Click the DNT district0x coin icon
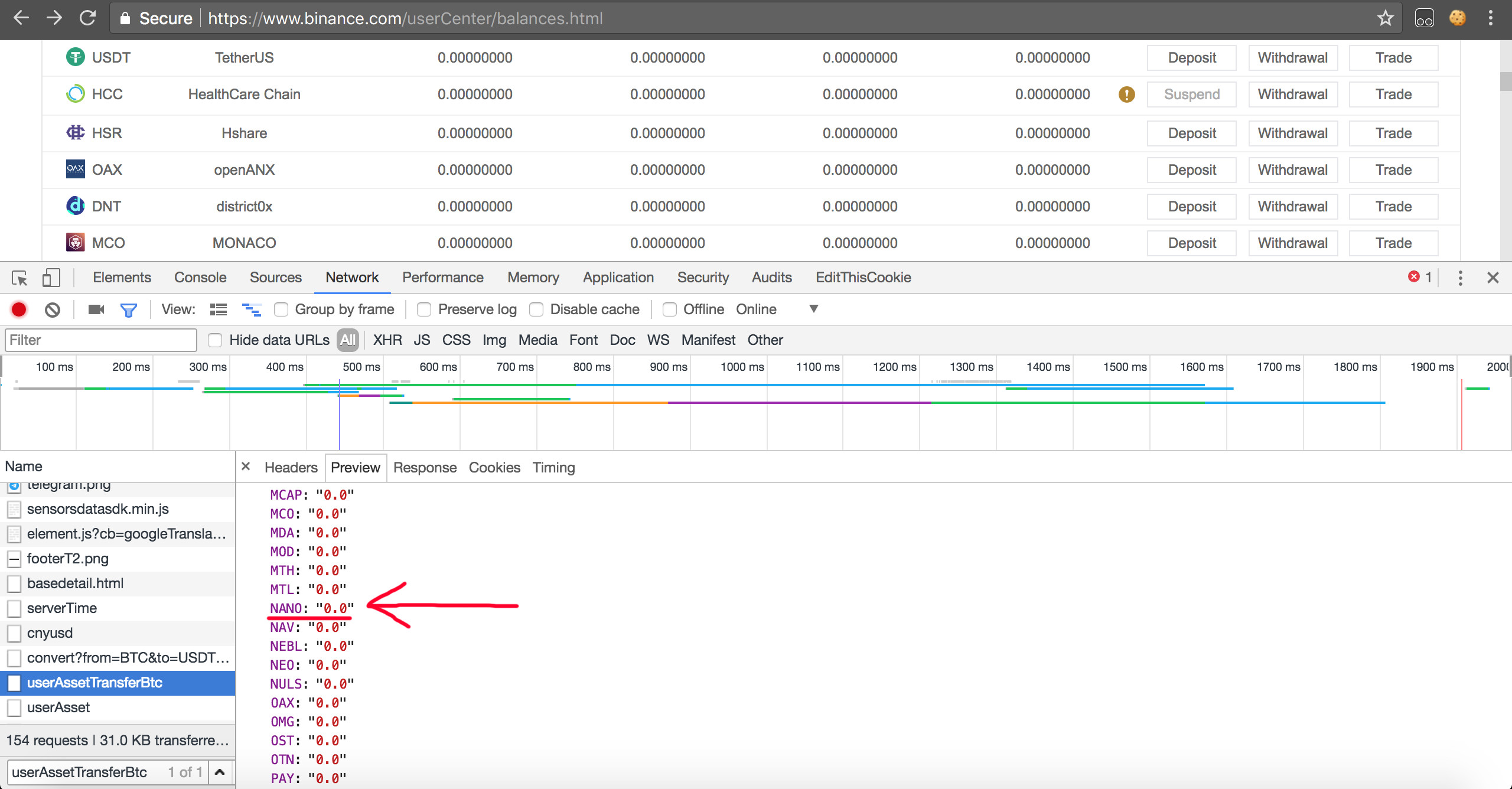Viewport: 1512px width, 789px height. point(75,206)
